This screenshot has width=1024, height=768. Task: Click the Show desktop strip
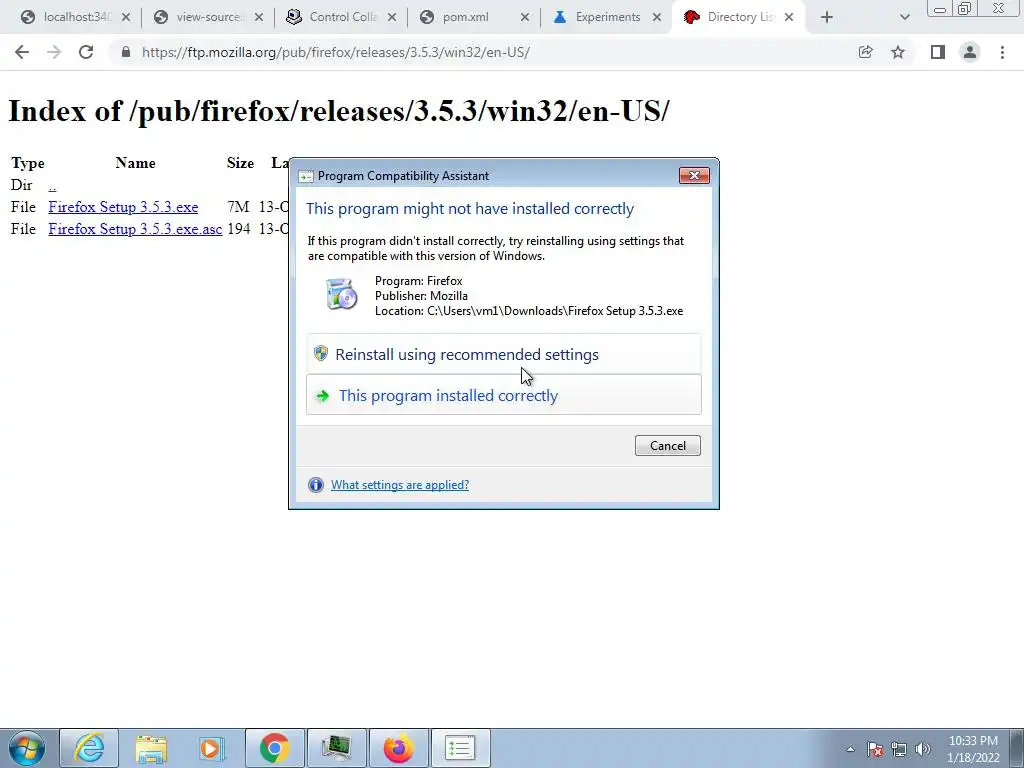(x=1017, y=748)
